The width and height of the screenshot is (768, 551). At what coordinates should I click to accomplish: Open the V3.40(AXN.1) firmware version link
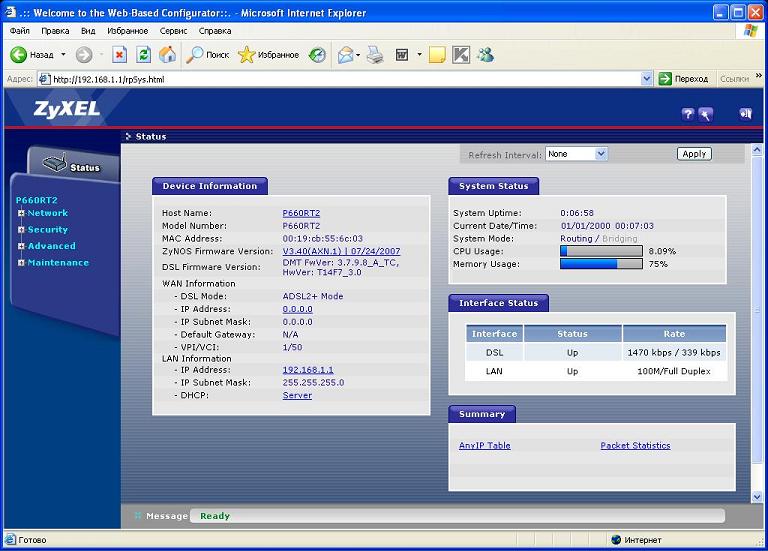click(x=341, y=251)
